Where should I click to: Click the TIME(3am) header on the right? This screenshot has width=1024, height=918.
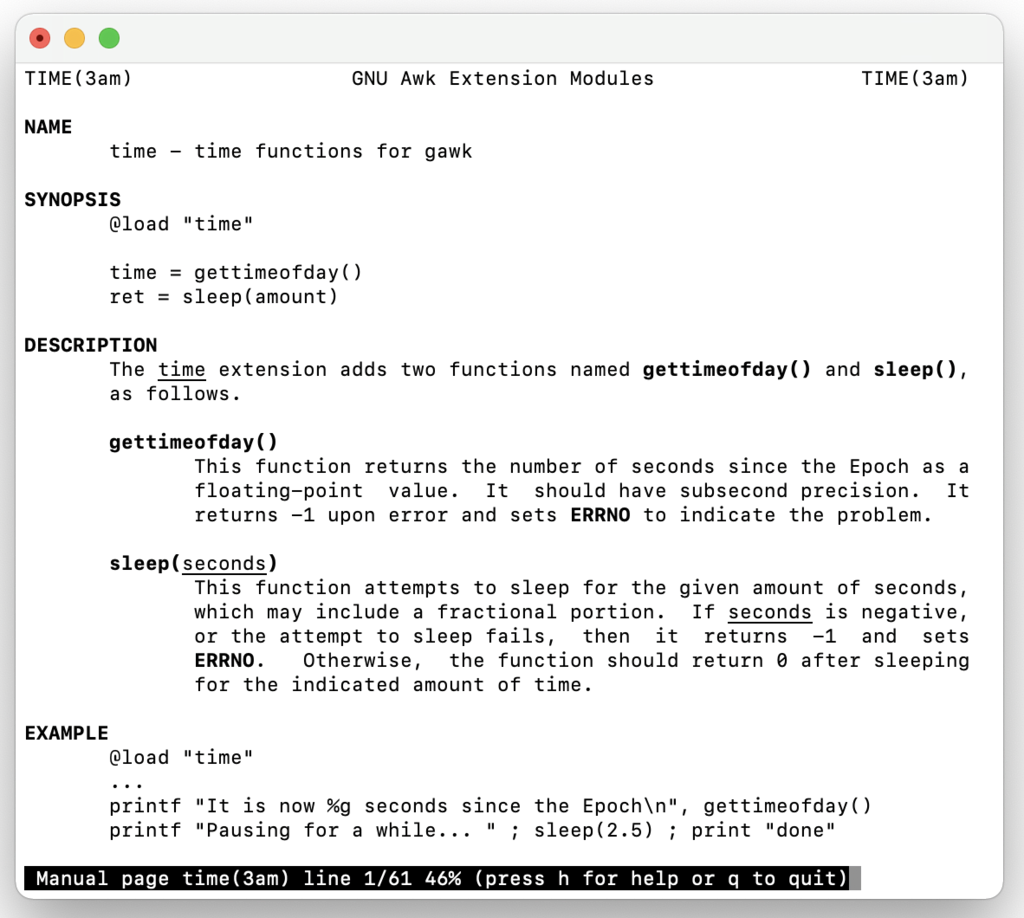point(916,78)
